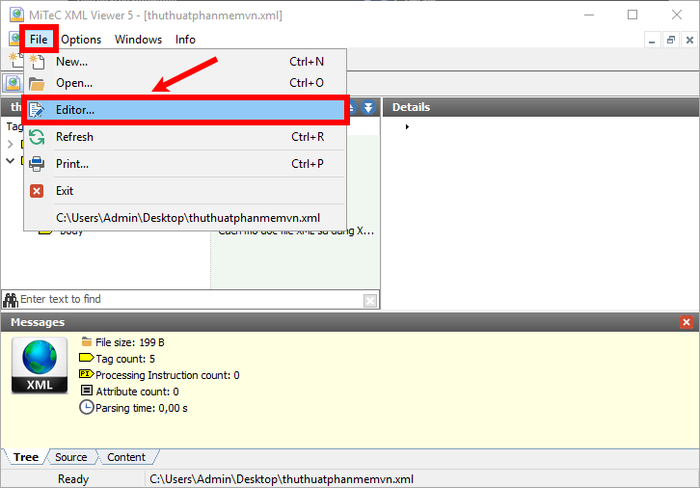
Task: Click the collapse-all down arrow in tree header
Action: coord(368,108)
